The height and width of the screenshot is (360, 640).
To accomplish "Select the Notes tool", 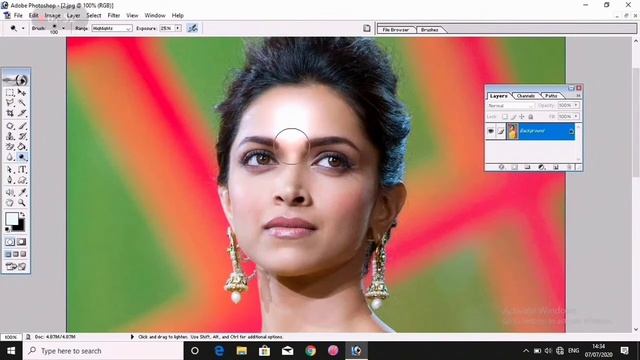I will coord(10,192).
